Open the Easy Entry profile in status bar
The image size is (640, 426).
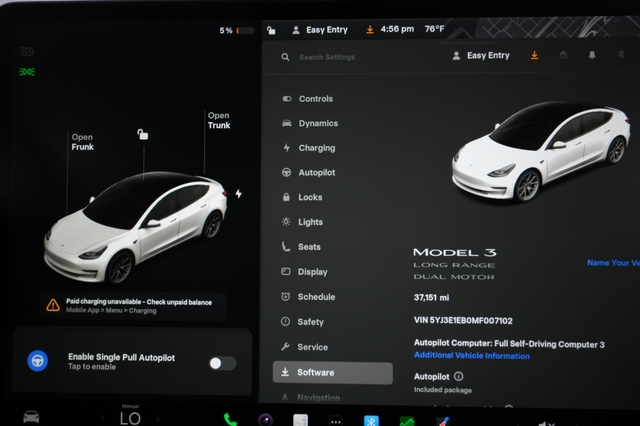point(320,30)
